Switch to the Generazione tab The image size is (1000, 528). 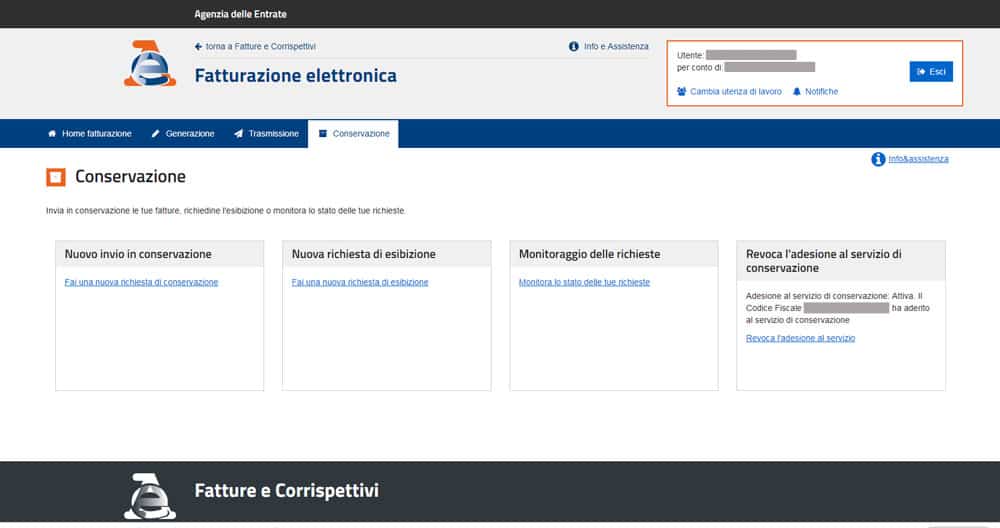point(182,134)
